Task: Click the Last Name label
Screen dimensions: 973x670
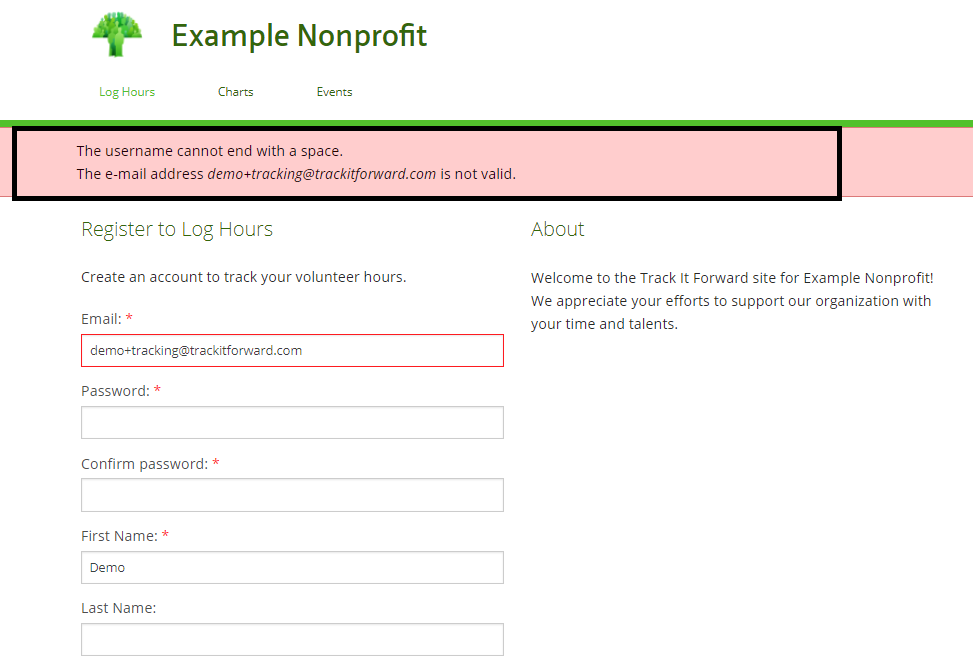Action: (118, 608)
